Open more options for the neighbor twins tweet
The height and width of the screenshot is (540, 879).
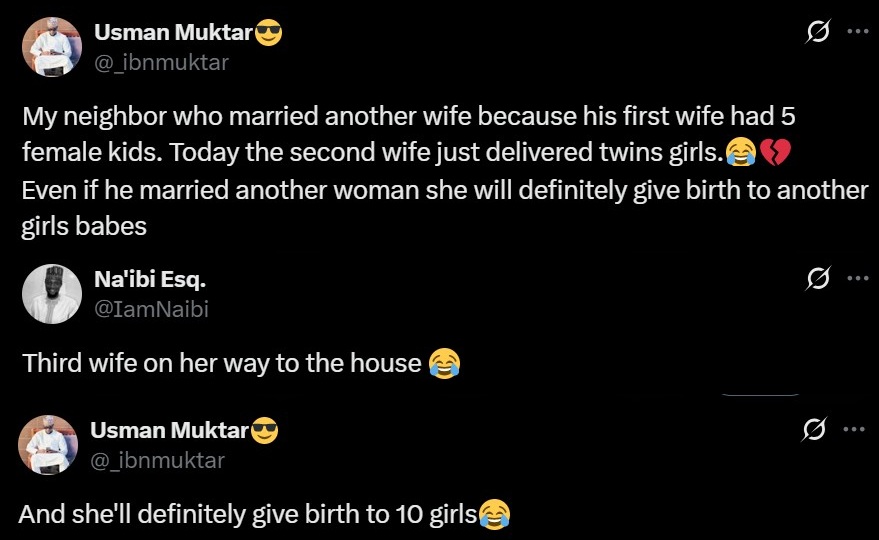click(857, 32)
